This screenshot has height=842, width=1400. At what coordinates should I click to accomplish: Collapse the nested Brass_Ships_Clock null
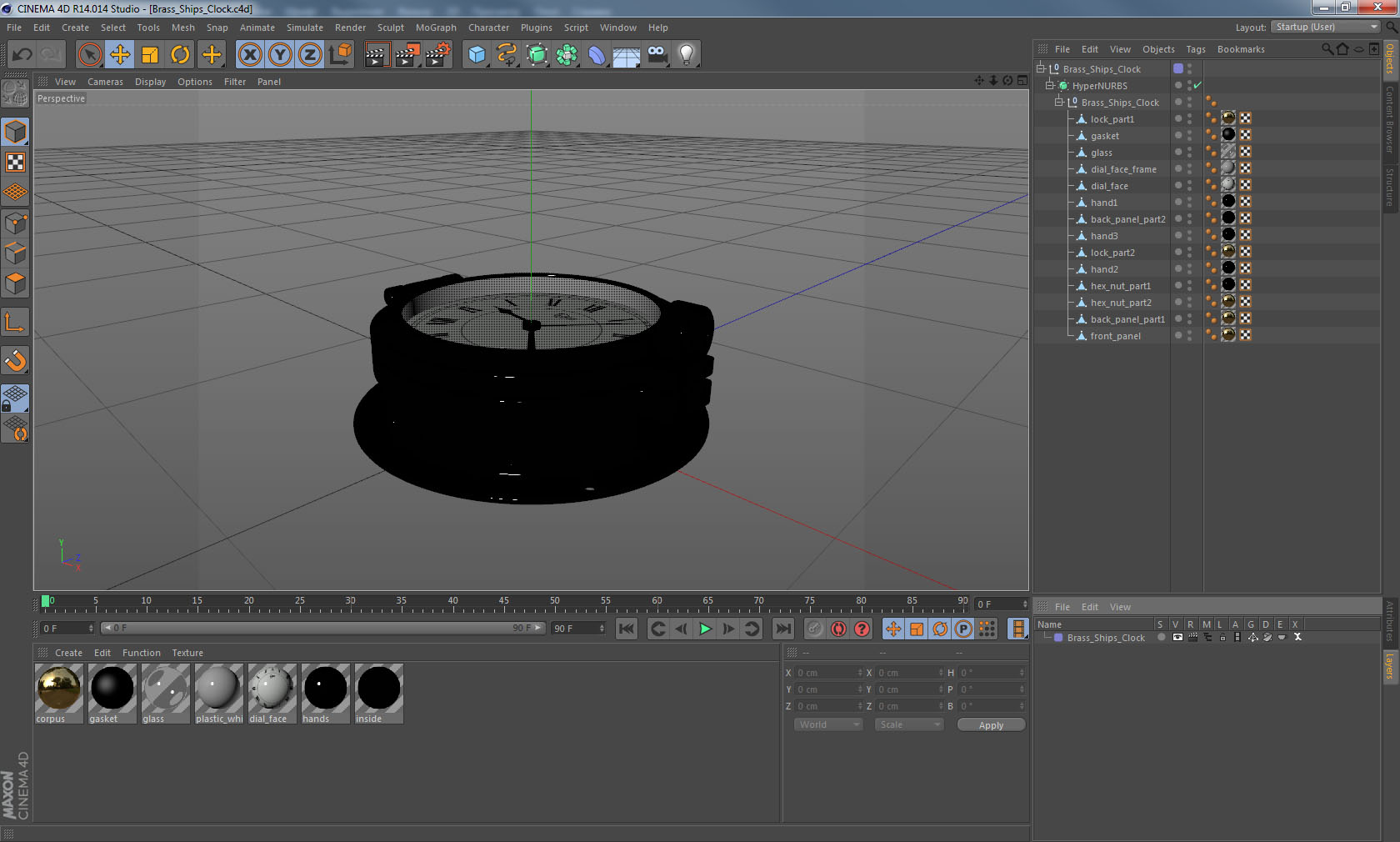point(1059,102)
